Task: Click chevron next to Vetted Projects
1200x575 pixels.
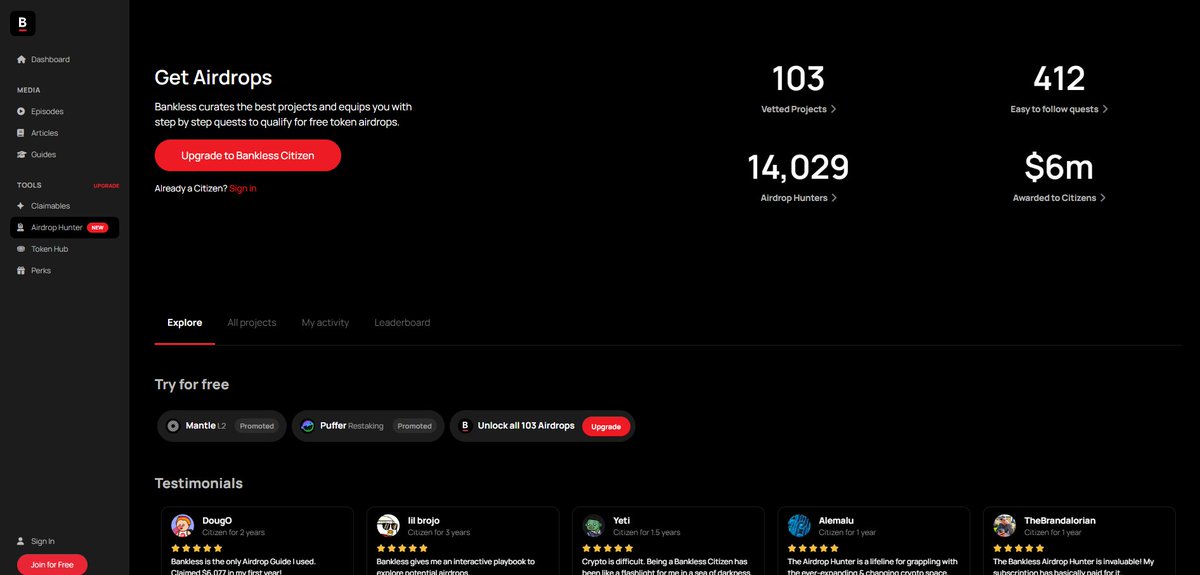Action: pyautogui.click(x=834, y=109)
